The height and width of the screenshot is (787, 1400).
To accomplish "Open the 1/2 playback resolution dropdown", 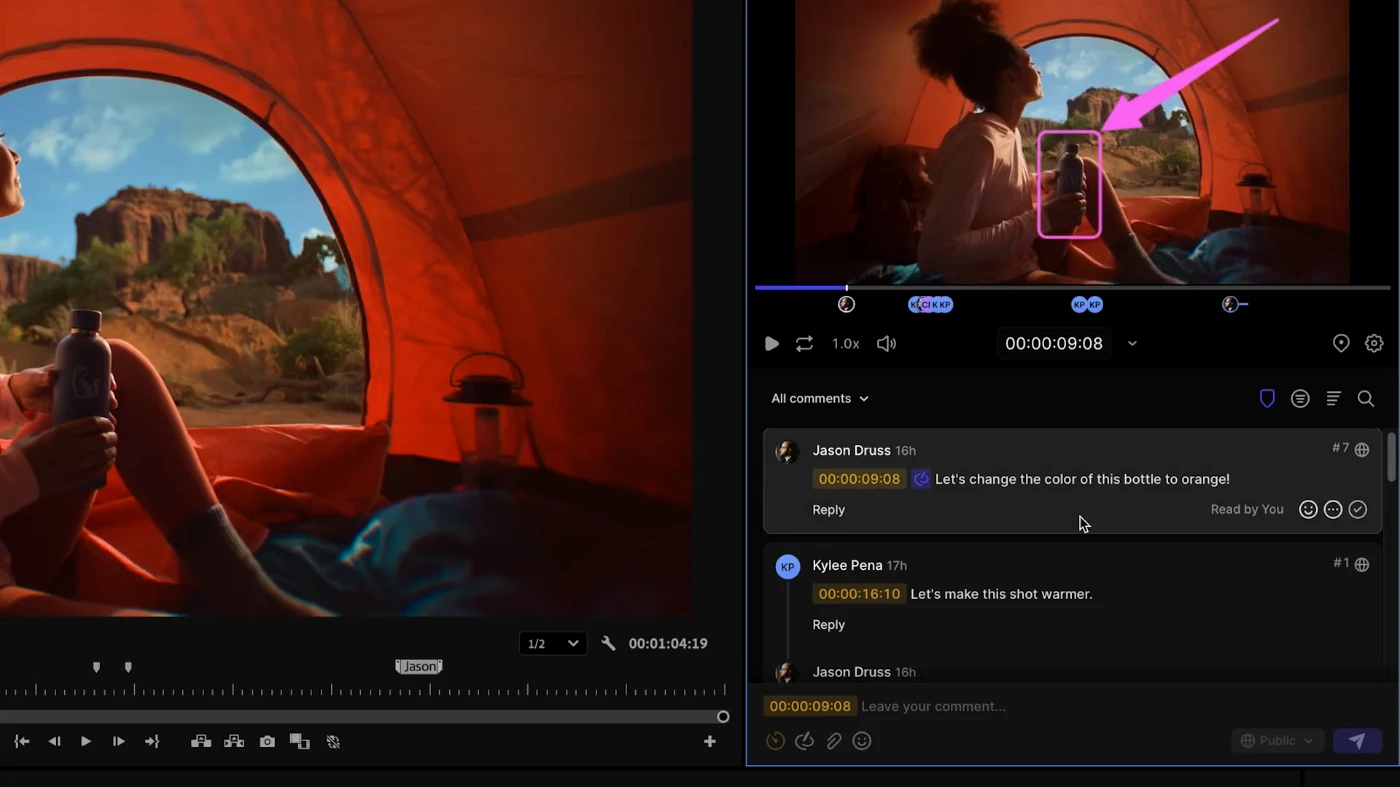I will coord(552,643).
